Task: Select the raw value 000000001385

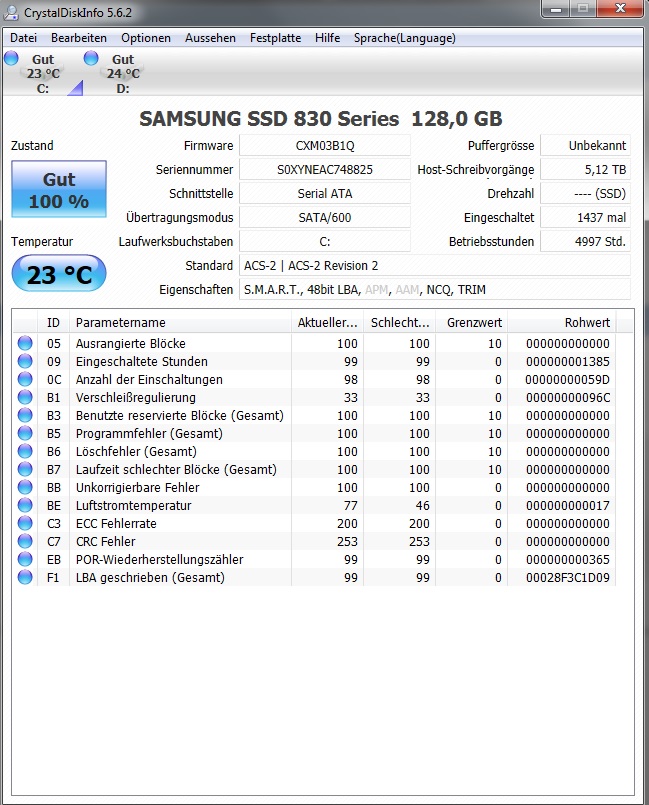Action: 568,361
